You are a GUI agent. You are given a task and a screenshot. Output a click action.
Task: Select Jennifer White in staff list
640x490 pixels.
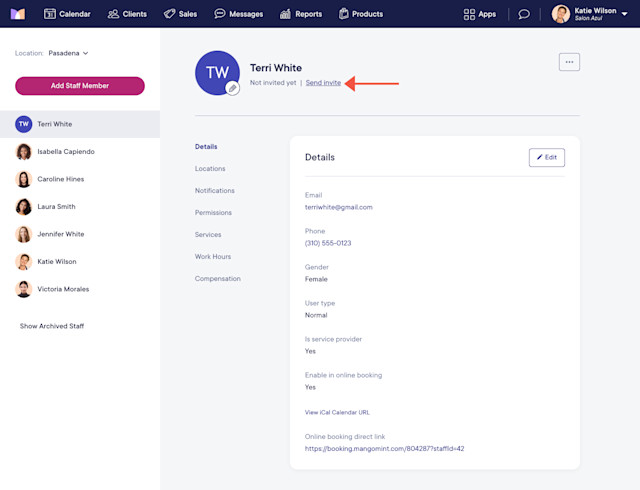coord(80,234)
